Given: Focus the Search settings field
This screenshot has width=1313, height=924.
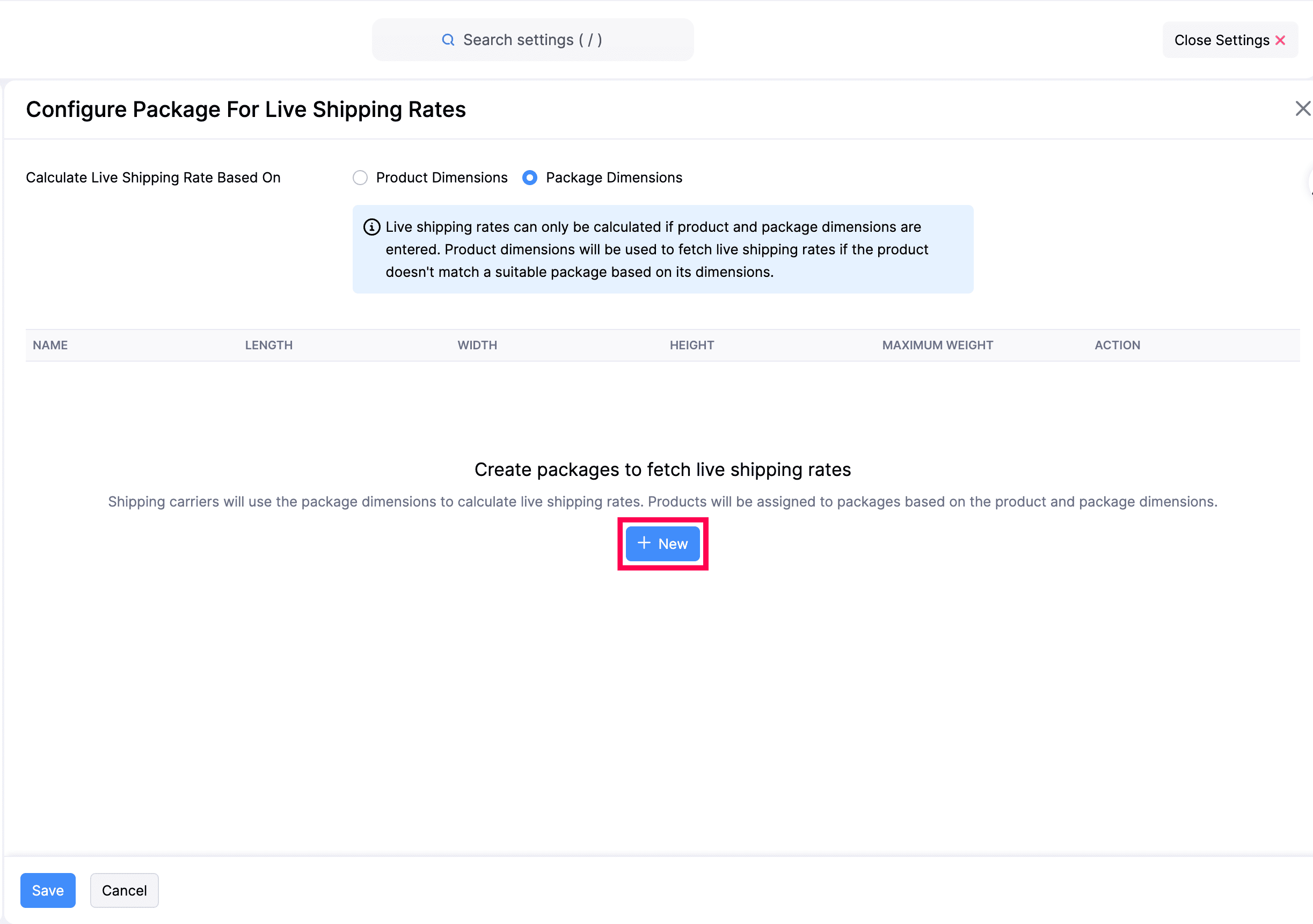Looking at the screenshot, I should (533, 40).
